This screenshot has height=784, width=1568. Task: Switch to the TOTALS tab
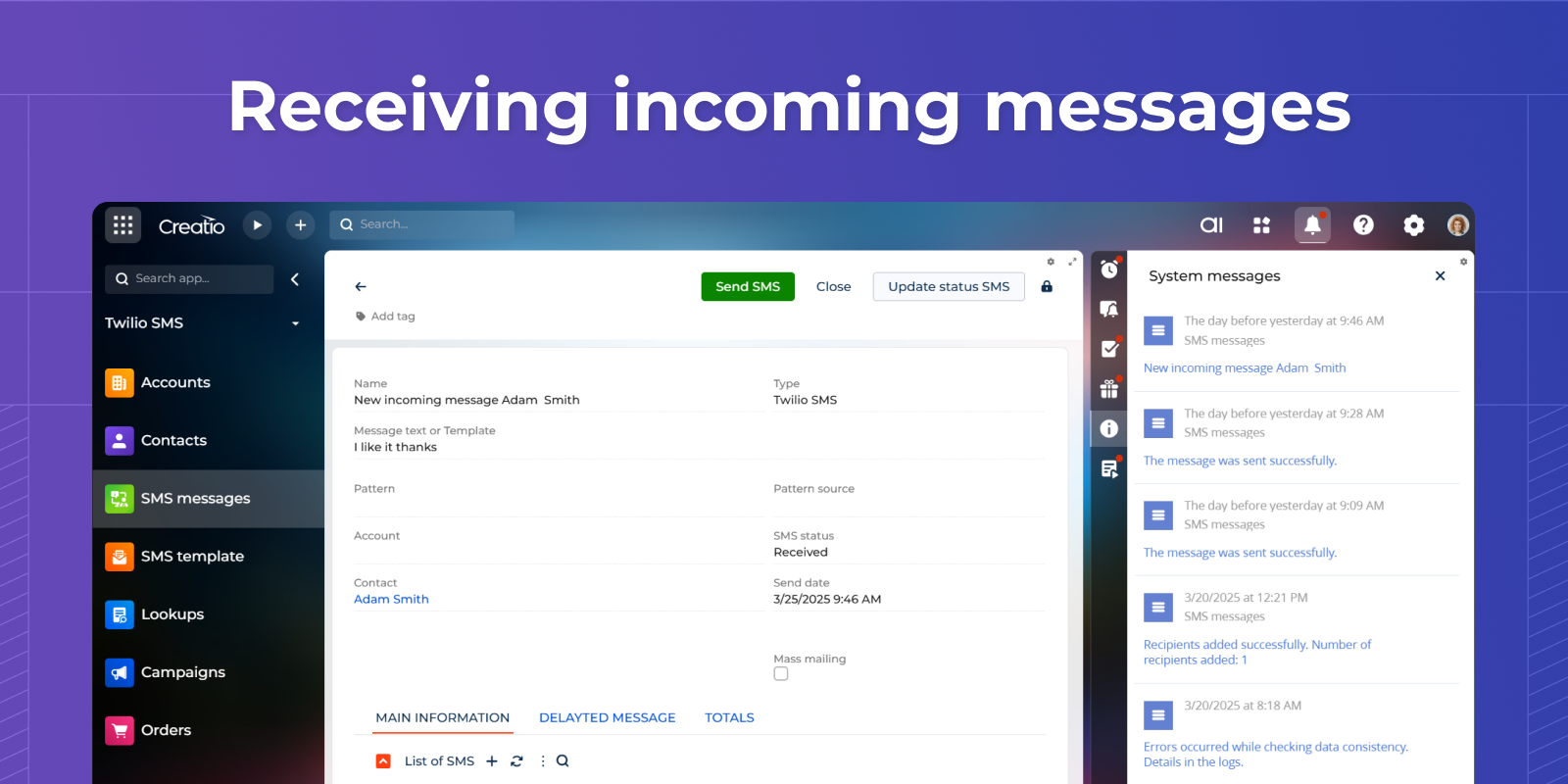click(729, 717)
